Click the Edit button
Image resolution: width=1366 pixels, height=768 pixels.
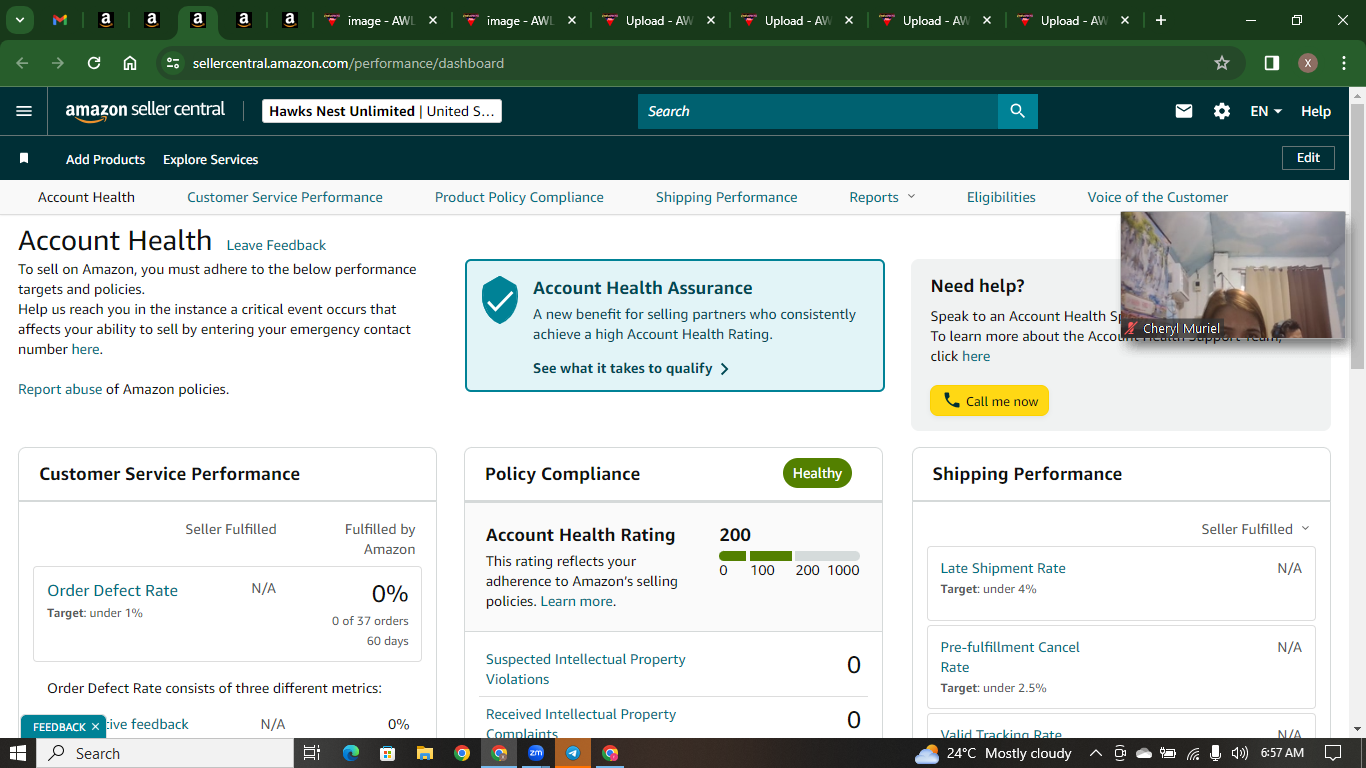click(1308, 158)
